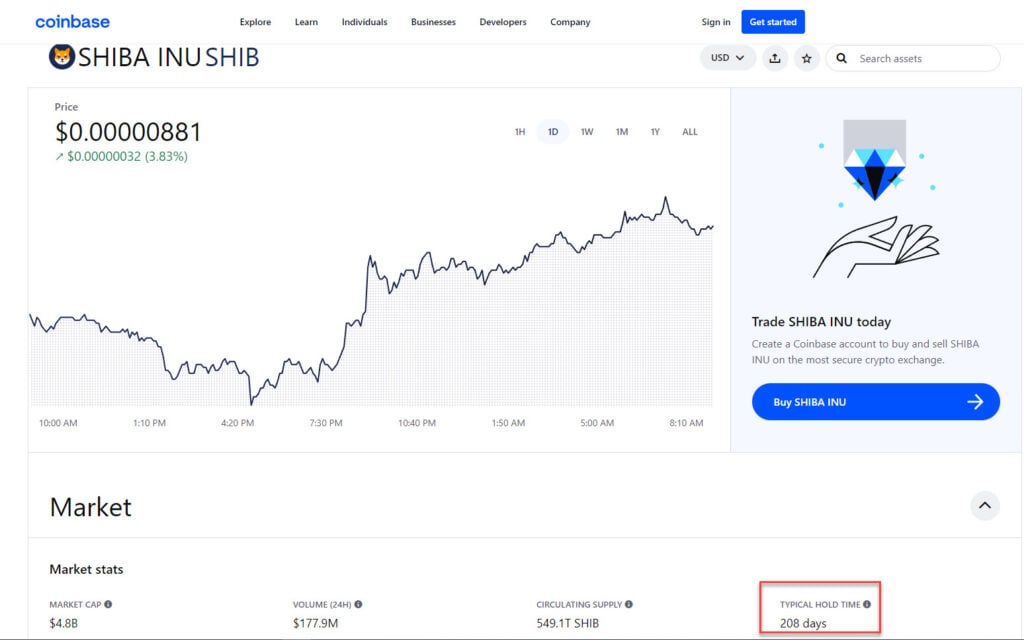Image resolution: width=1024 pixels, height=640 pixels.
Task: Click the $4.8B market cap value
Action: click(63, 623)
